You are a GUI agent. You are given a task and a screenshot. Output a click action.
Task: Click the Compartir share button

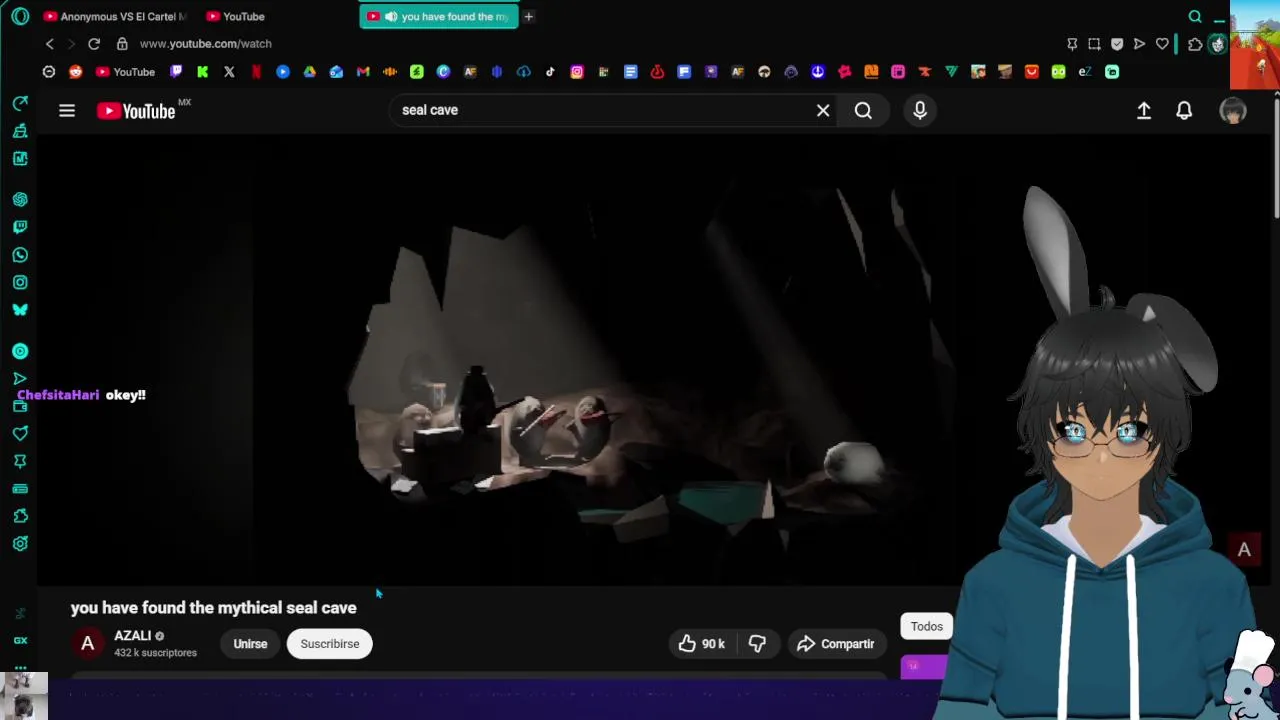pyautogui.click(x=836, y=644)
